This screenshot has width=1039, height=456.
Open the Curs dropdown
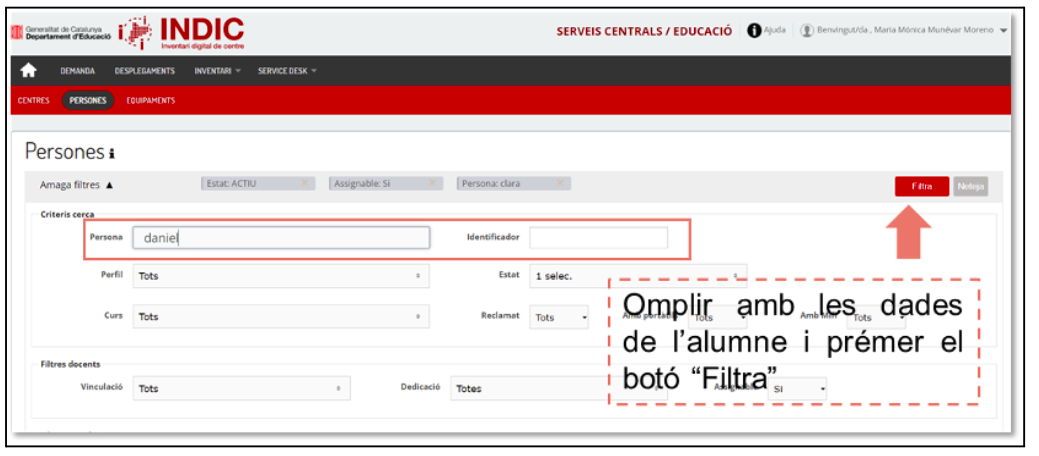tap(280, 317)
